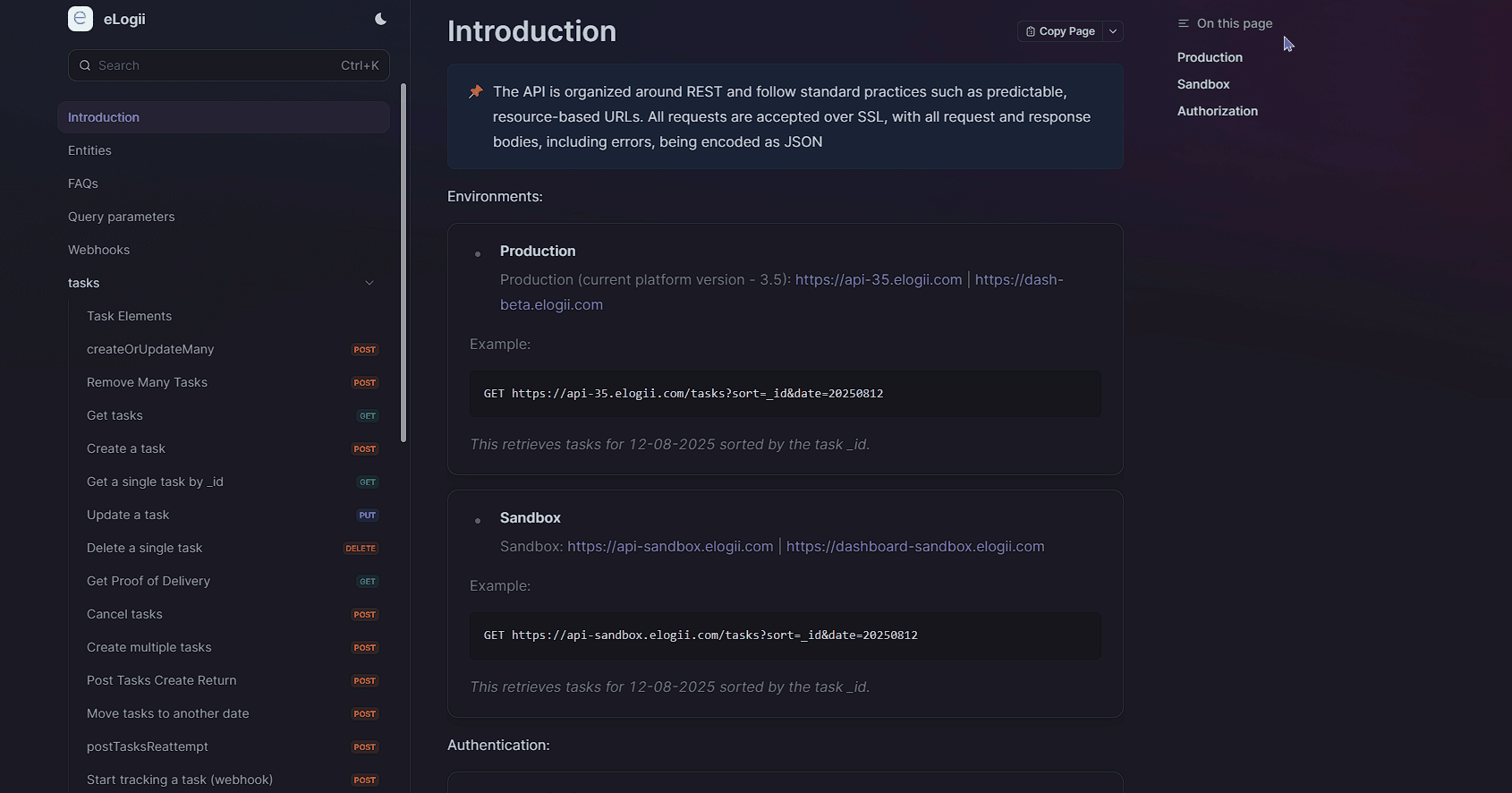Open Get Proof of Delivery endpoint
The image size is (1512, 793).
coord(149,581)
